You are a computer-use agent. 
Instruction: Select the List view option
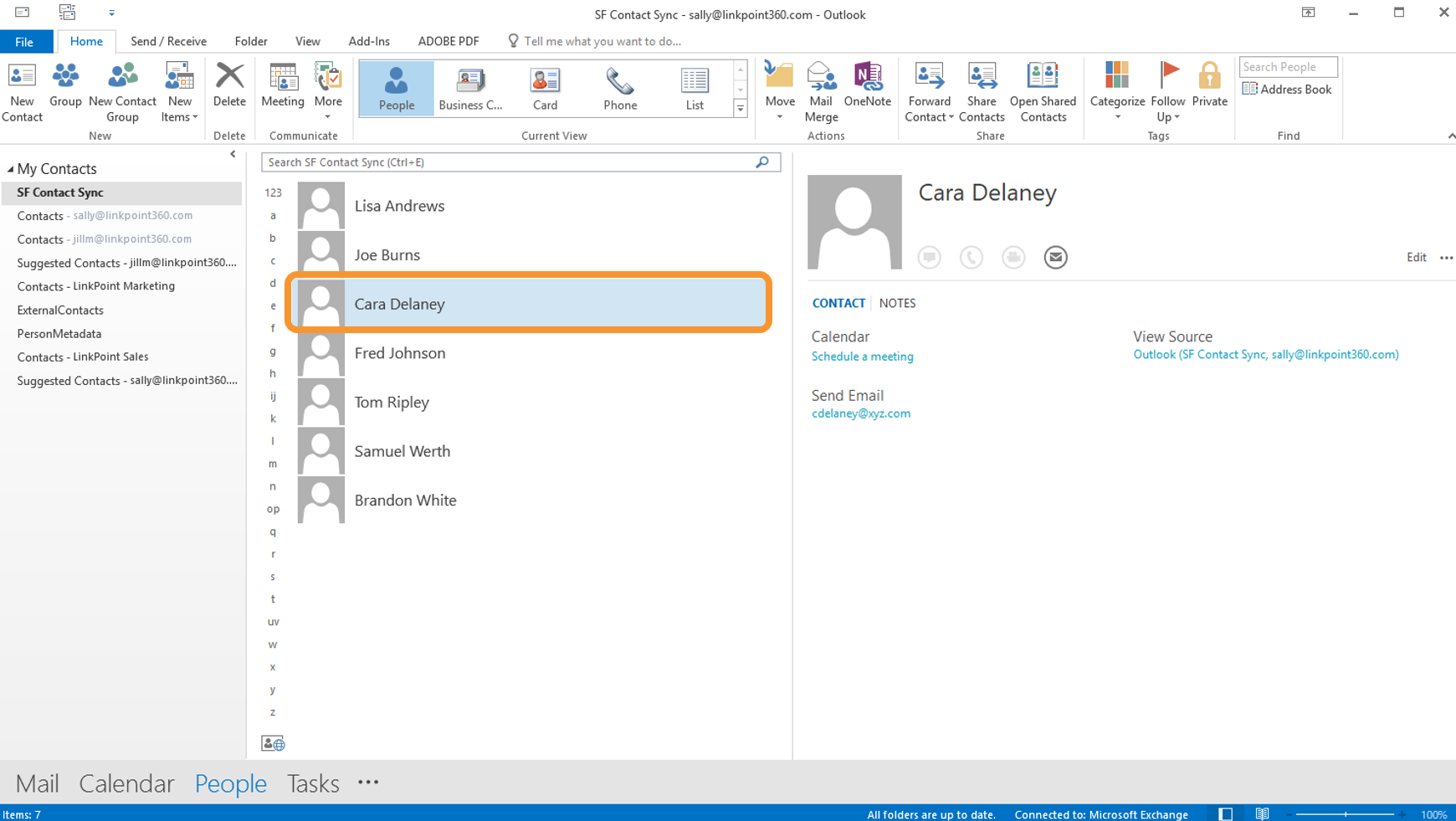pos(694,89)
